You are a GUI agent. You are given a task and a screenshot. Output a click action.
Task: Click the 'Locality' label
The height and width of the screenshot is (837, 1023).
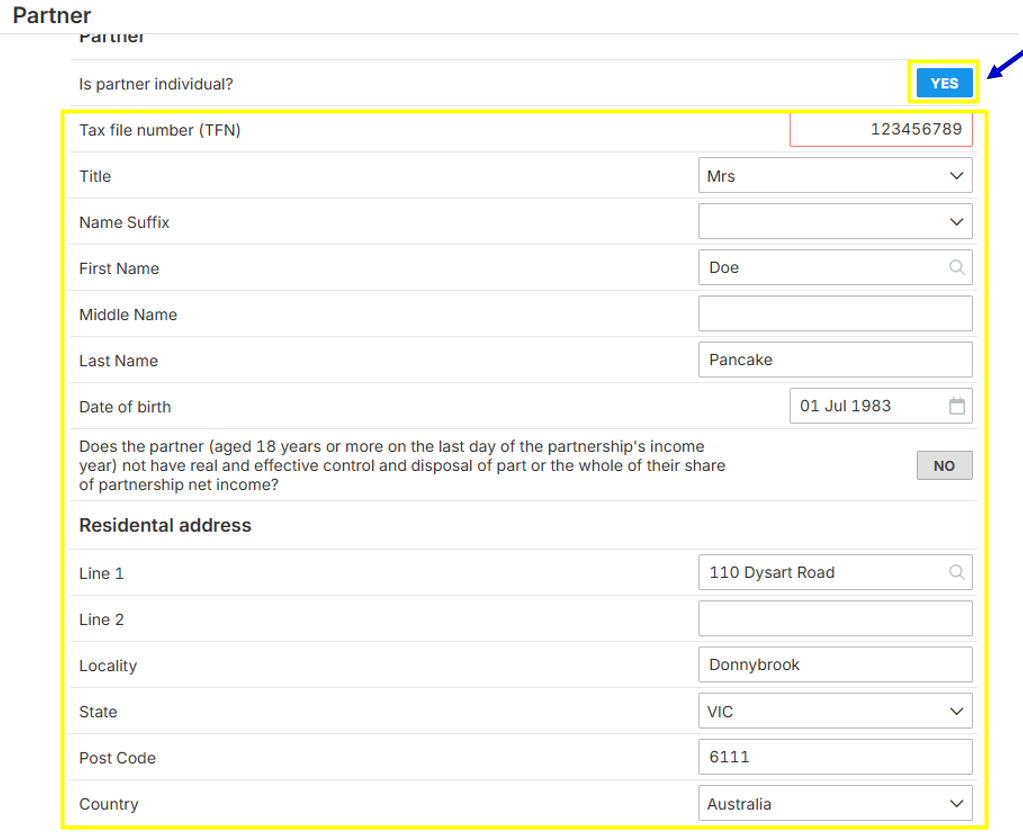coord(108,666)
